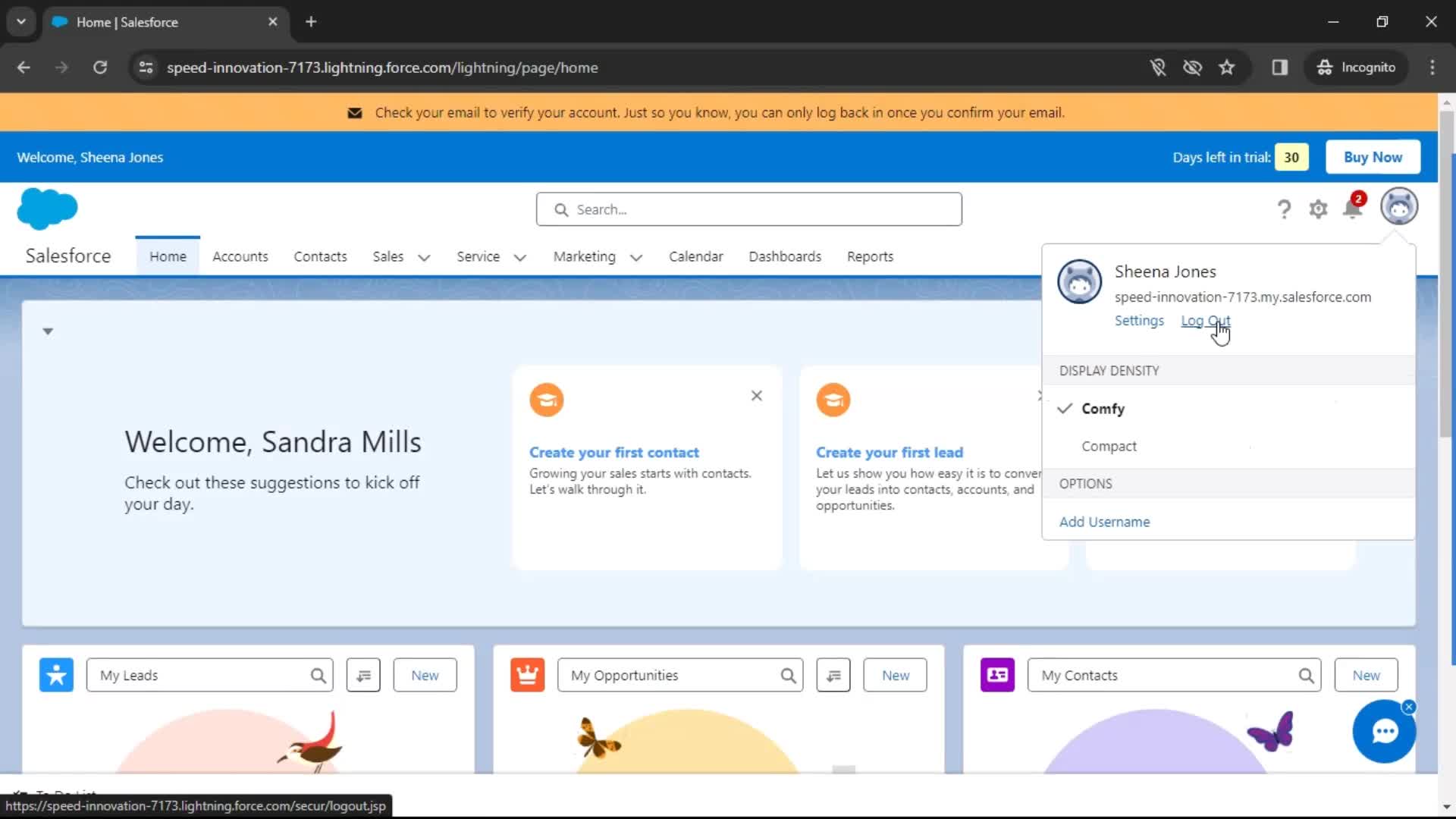Close the Home | Salesforce browser tab
This screenshot has width=1456, height=819.
[x=273, y=22]
